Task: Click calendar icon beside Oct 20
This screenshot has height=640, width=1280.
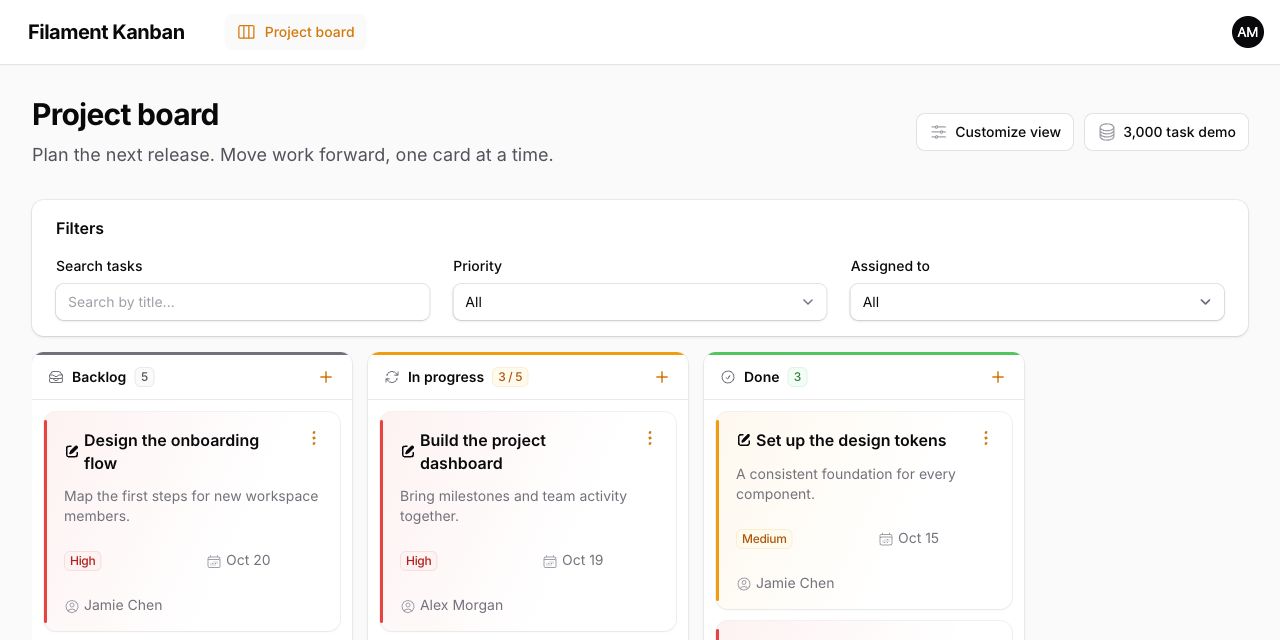Action: click(214, 561)
